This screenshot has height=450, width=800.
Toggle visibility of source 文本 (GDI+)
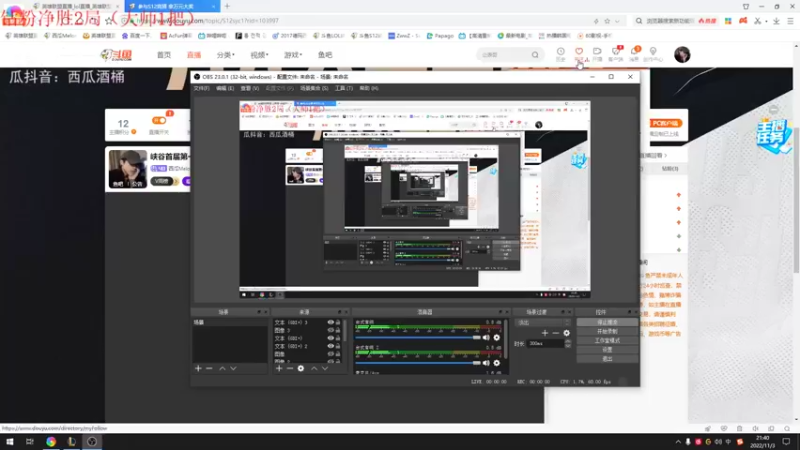click(x=331, y=338)
